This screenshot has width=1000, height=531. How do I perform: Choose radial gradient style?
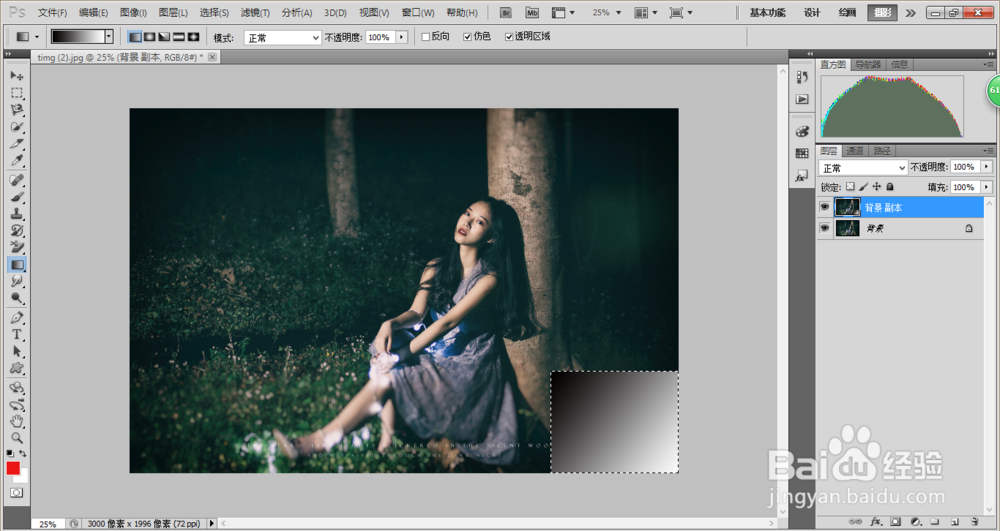click(x=149, y=37)
